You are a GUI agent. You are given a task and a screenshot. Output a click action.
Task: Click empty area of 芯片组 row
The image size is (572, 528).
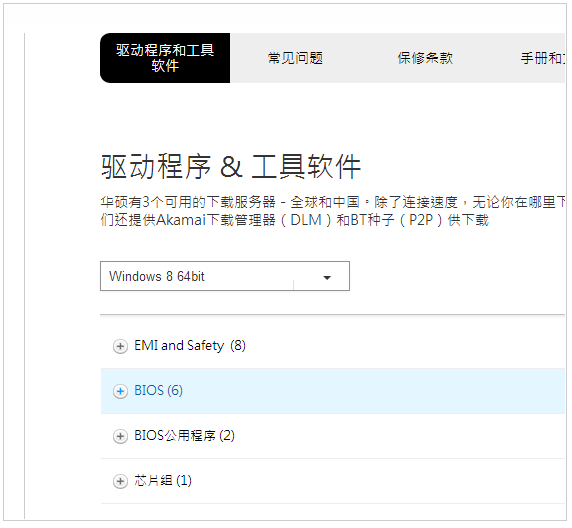click(376, 481)
